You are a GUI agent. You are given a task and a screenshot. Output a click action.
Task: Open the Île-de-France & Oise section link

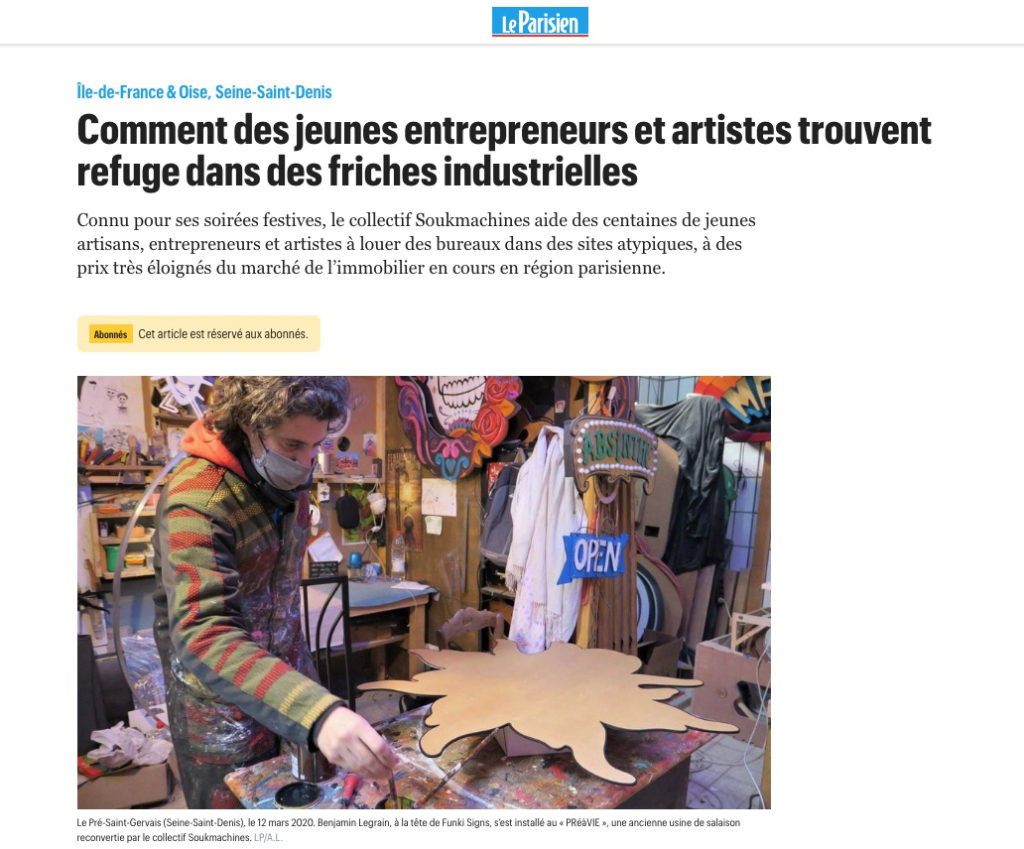click(x=142, y=92)
